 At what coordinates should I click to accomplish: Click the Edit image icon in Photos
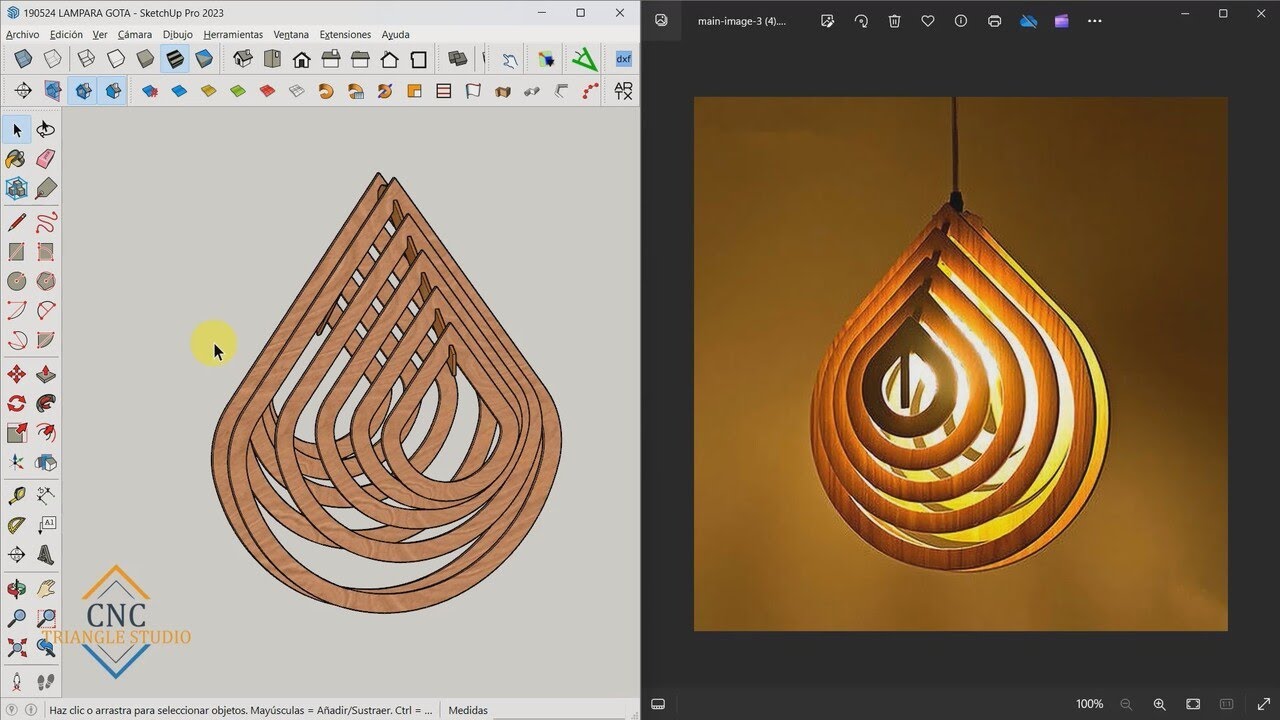click(827, 21)
